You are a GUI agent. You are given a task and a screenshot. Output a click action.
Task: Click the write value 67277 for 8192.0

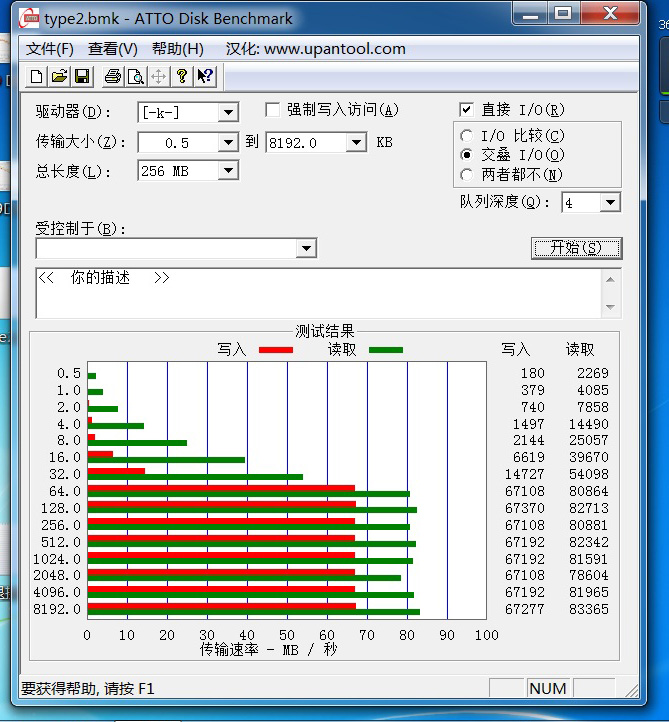click(x=525, y=609)
